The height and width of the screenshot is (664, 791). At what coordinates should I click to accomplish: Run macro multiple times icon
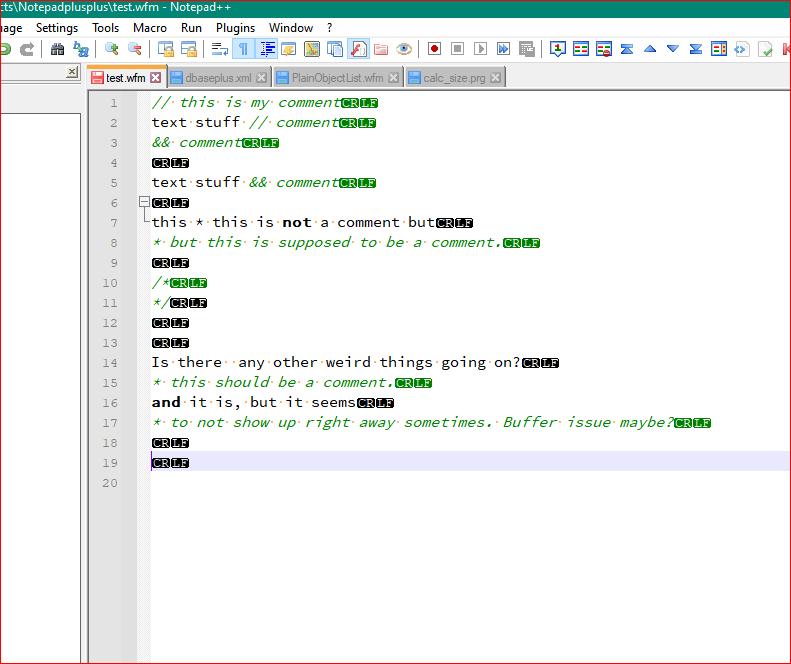pyautogui.click(x=503, y=49)
